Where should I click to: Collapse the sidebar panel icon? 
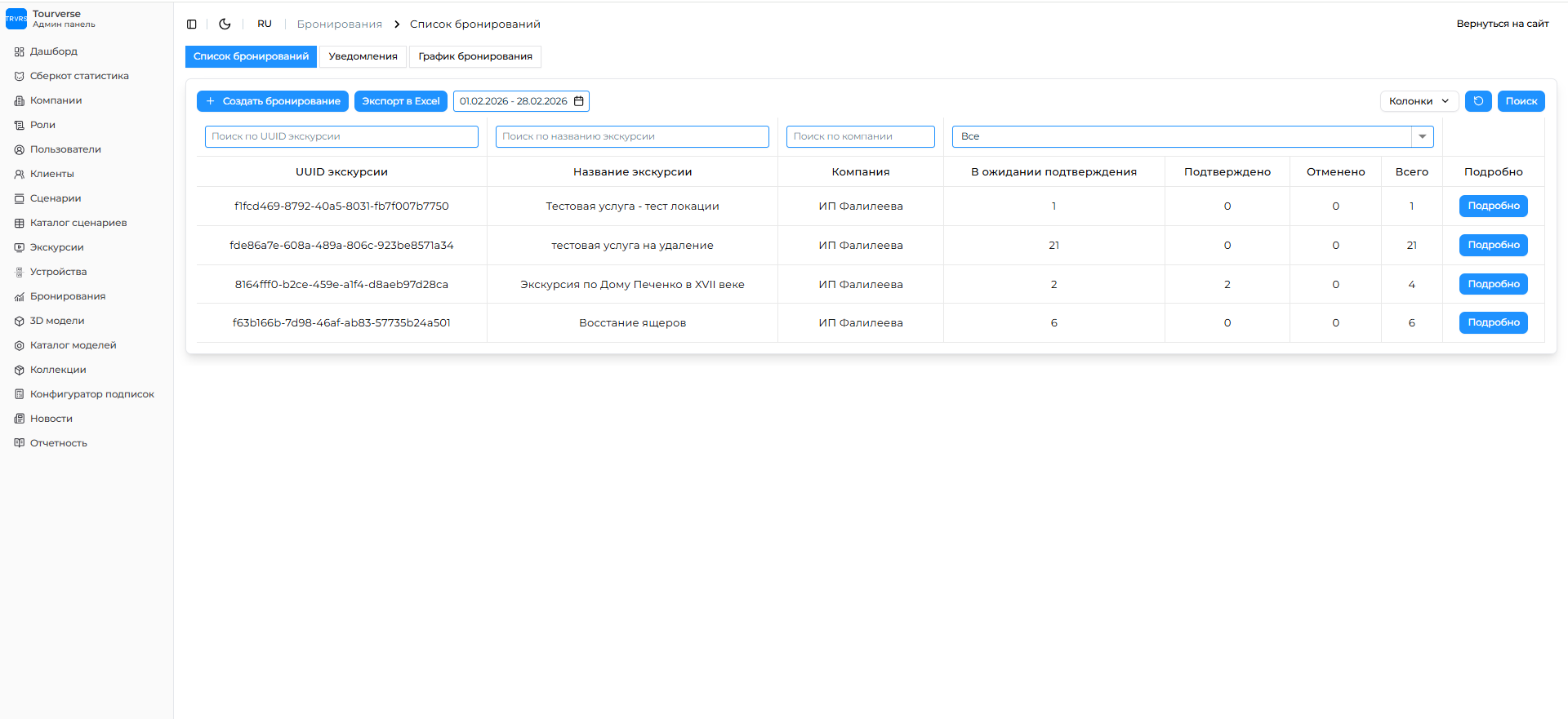[192, 24]
